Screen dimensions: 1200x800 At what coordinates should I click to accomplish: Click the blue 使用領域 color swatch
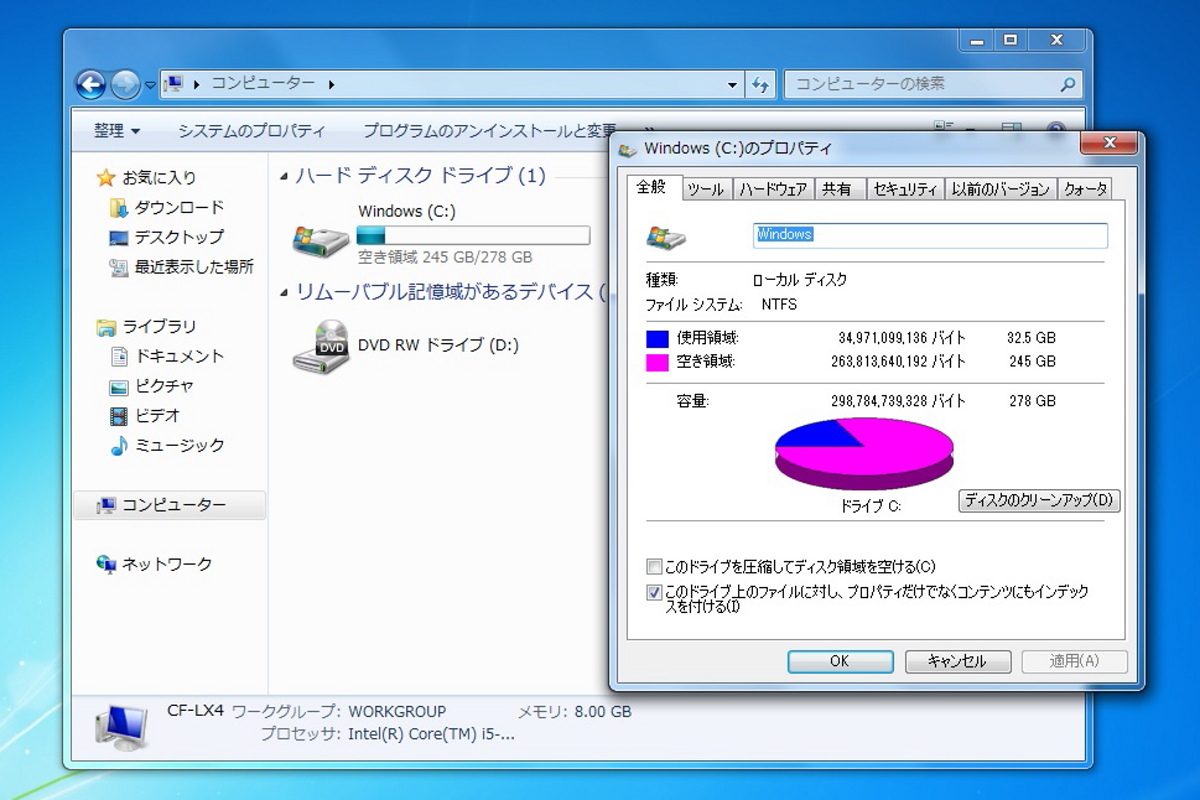point(657,339)
